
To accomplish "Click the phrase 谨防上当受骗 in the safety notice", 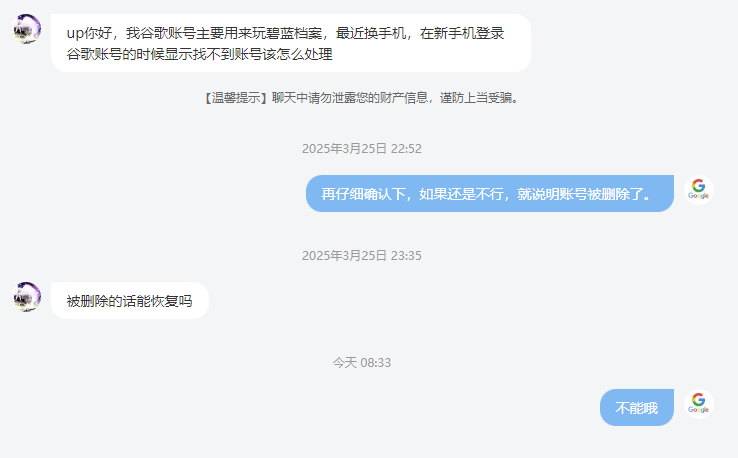I will pyautogui.click(x=476, y=98).
